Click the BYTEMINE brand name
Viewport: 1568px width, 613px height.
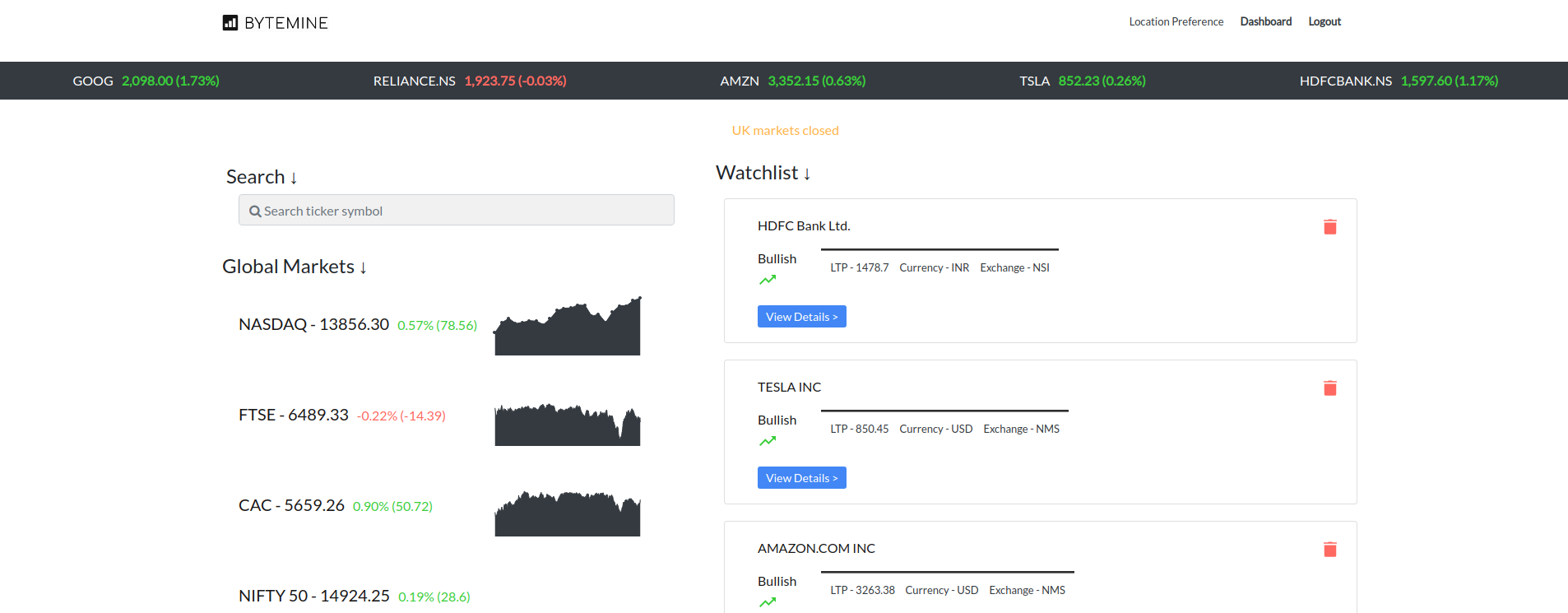[285, 23]
